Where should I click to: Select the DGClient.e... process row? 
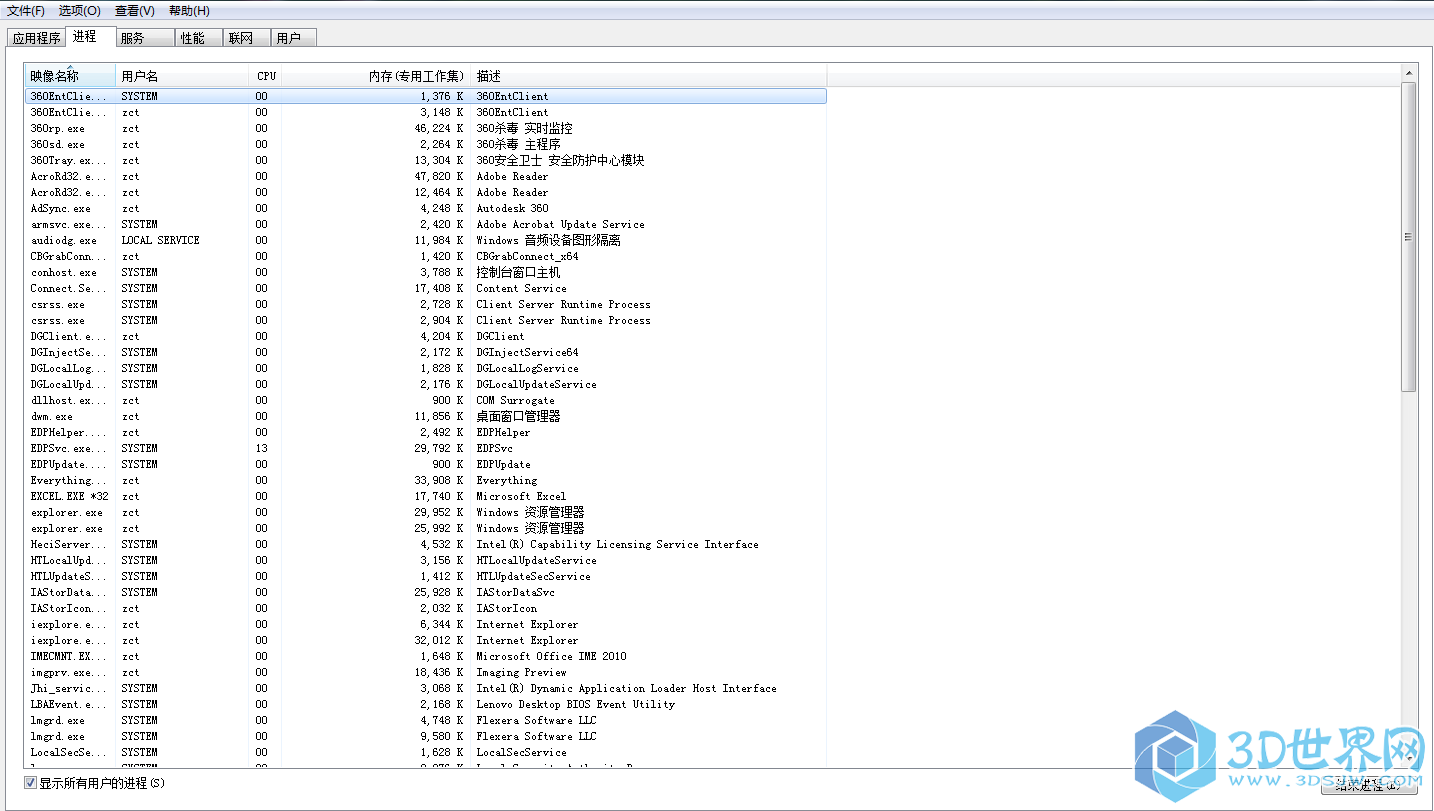point(426,336)
